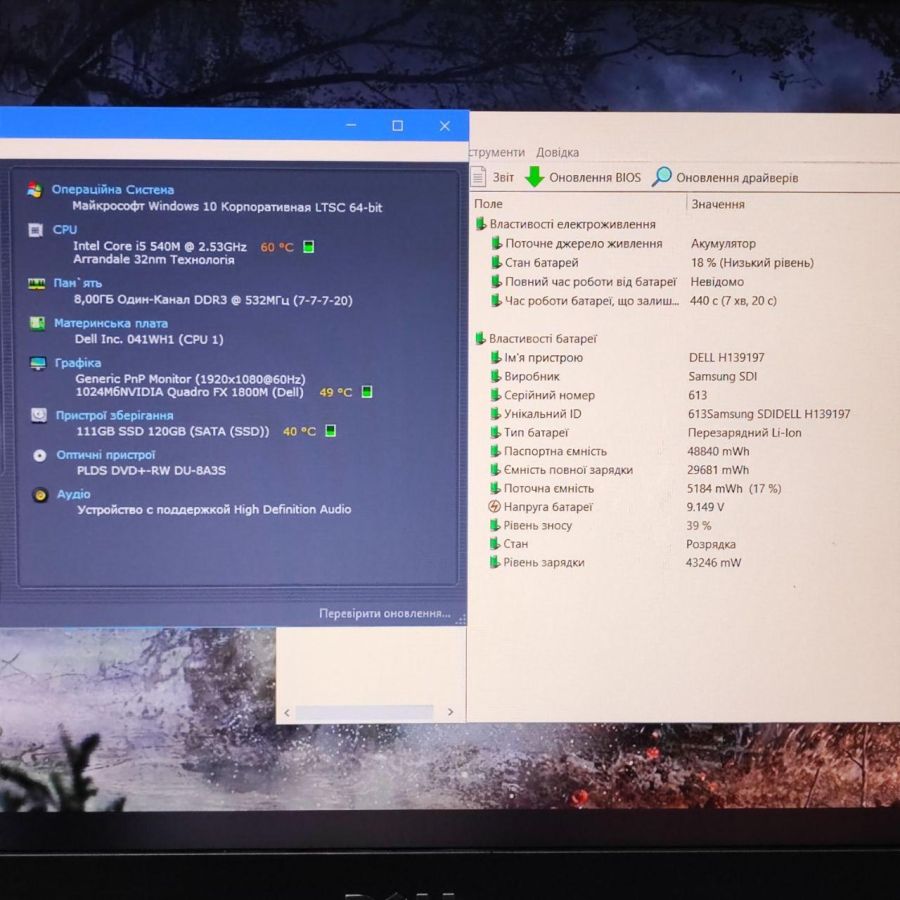Click the monitor icon by Графіка
Screen dimensions: 900x900
coord(38,363)
